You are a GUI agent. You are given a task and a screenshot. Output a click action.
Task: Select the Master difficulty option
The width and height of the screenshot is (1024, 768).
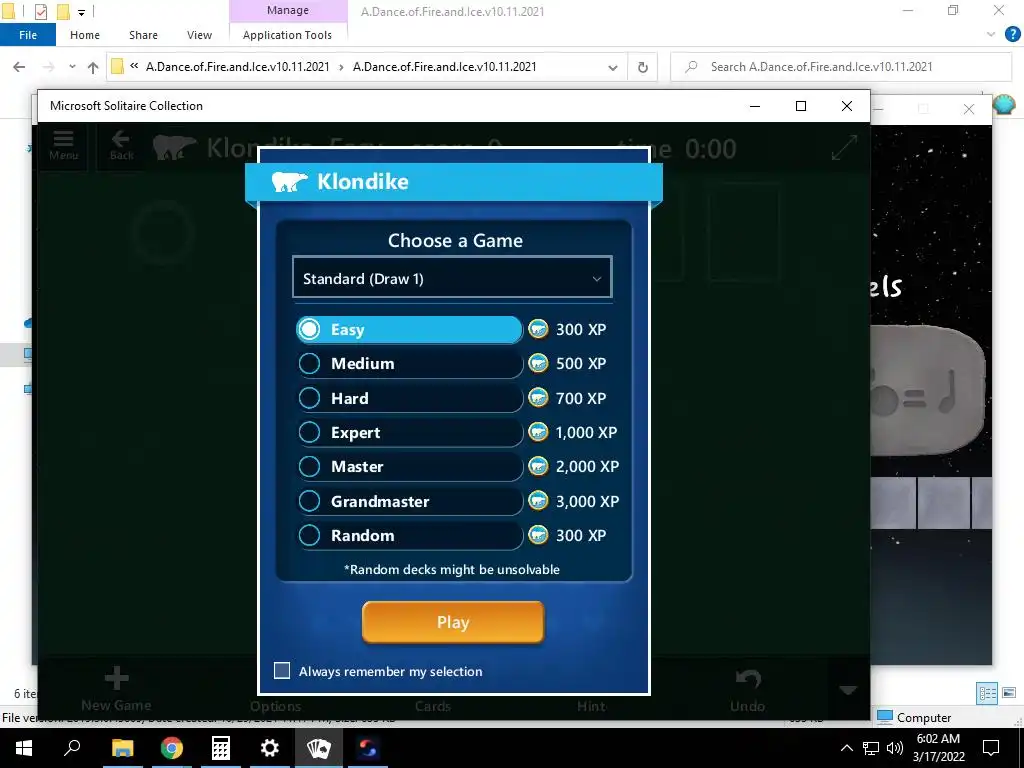click(x=409, y=466)
